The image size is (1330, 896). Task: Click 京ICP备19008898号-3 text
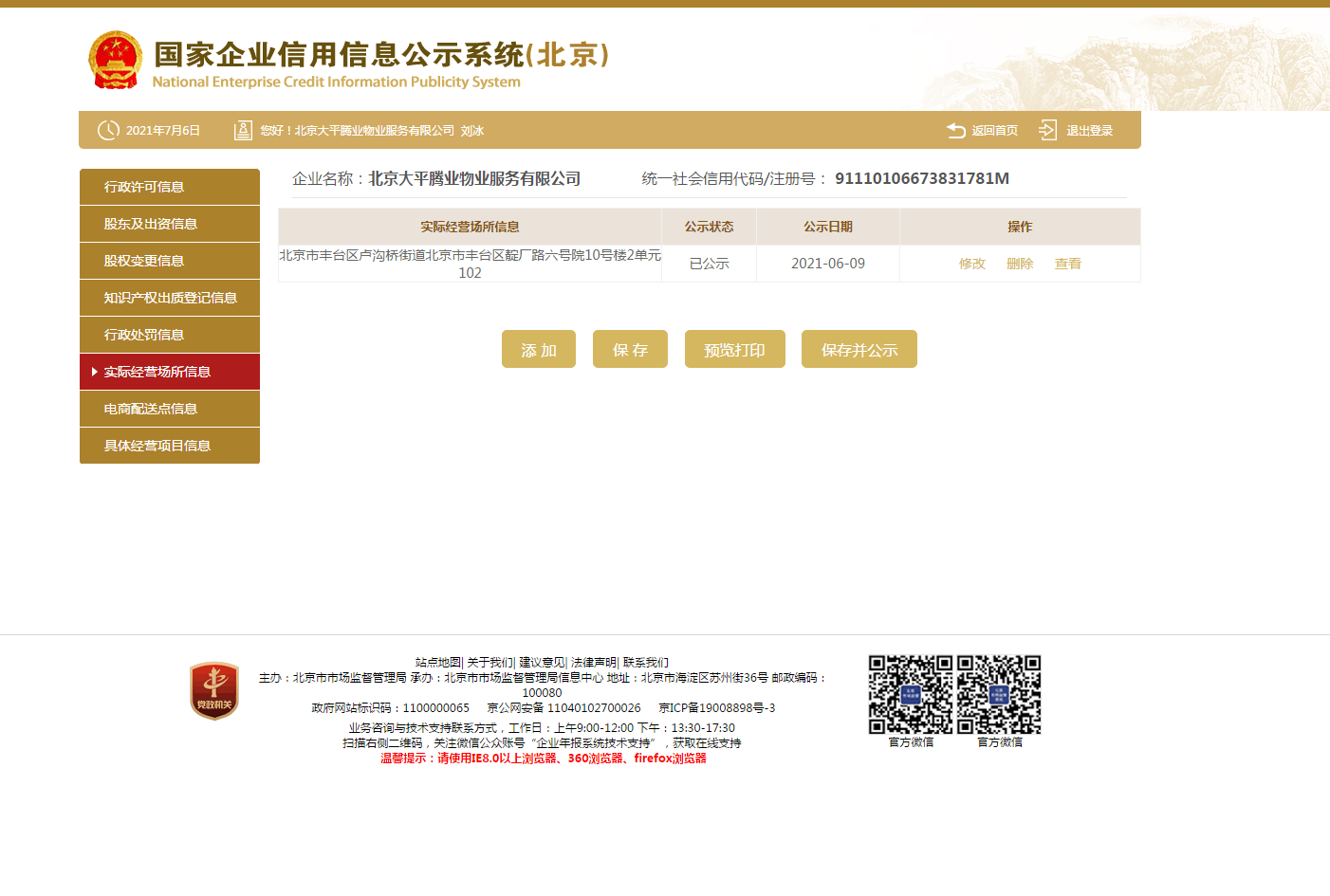717,708
